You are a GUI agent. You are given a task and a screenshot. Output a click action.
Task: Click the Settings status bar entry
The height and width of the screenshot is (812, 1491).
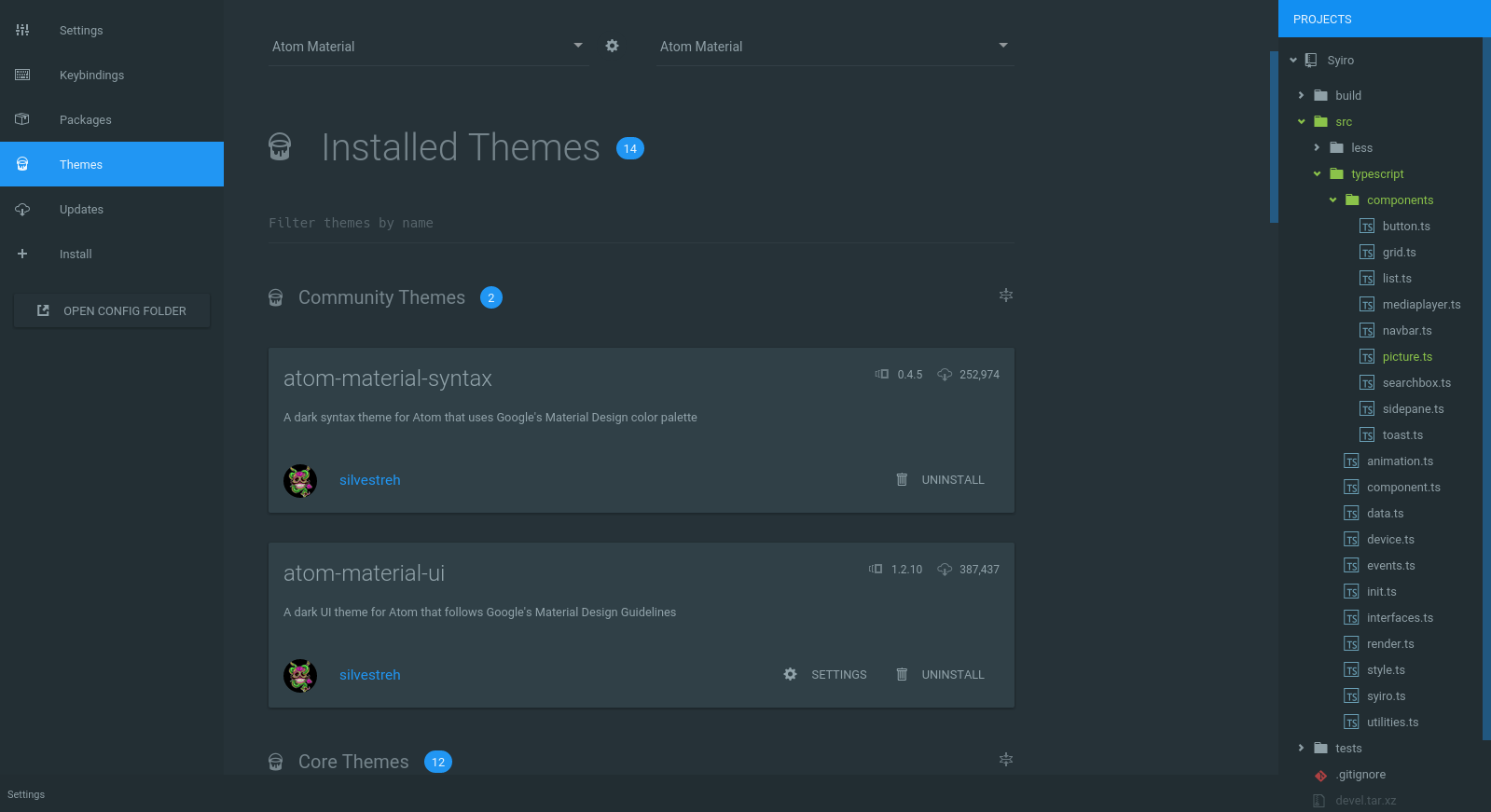26,794
